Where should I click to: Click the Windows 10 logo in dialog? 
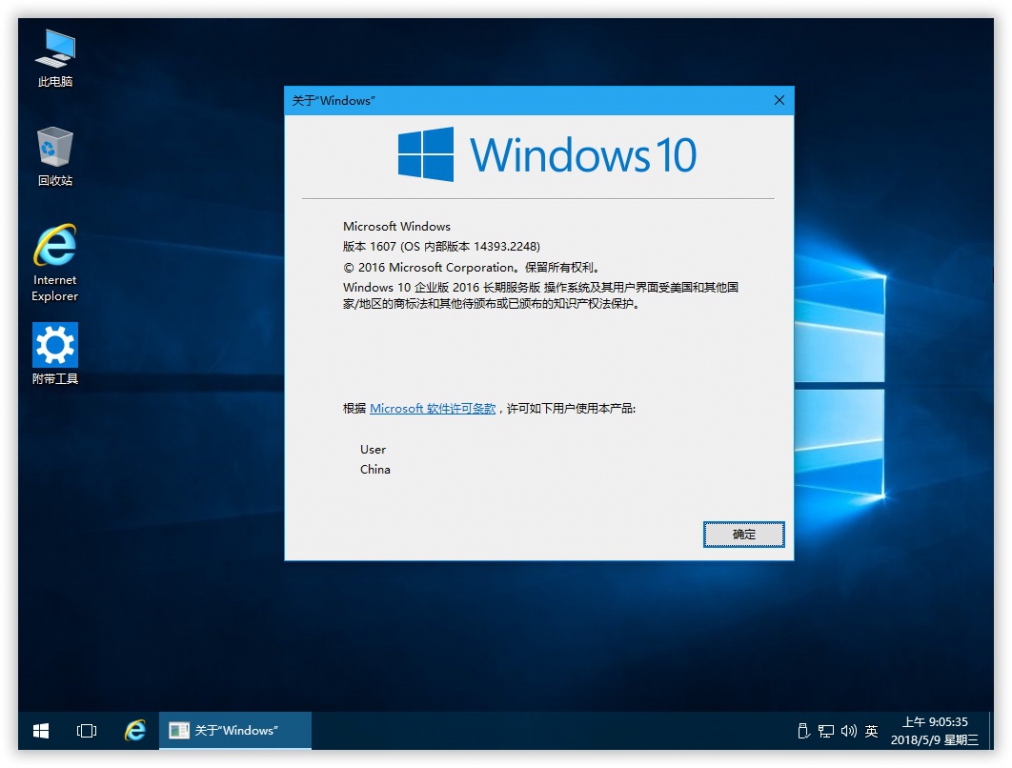click(547, 154)
